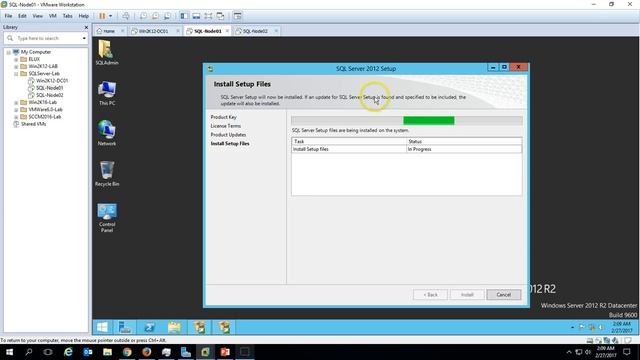The image size is (640, 360).
Task: Click the Revert to Snapshot toolbar icon
Action: point(155,16)
